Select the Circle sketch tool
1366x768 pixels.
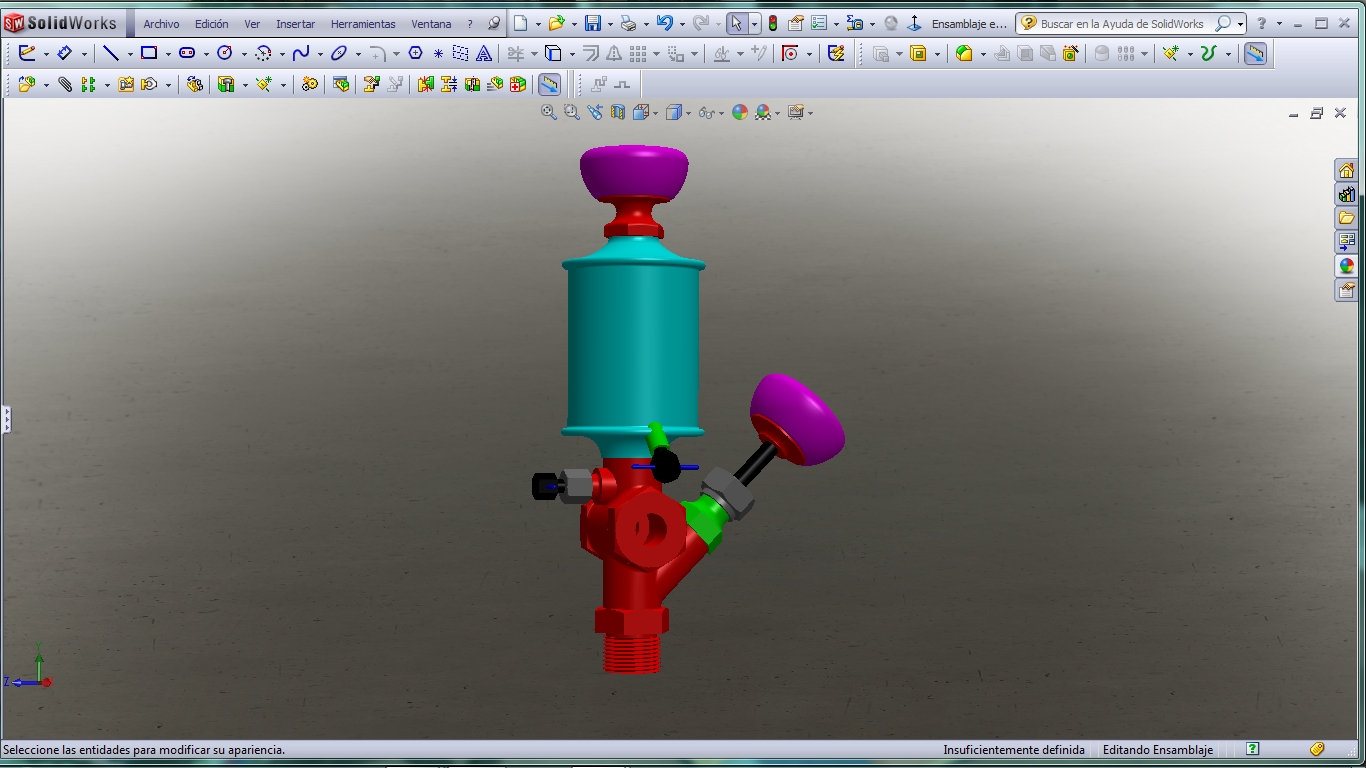coord(225,54)
